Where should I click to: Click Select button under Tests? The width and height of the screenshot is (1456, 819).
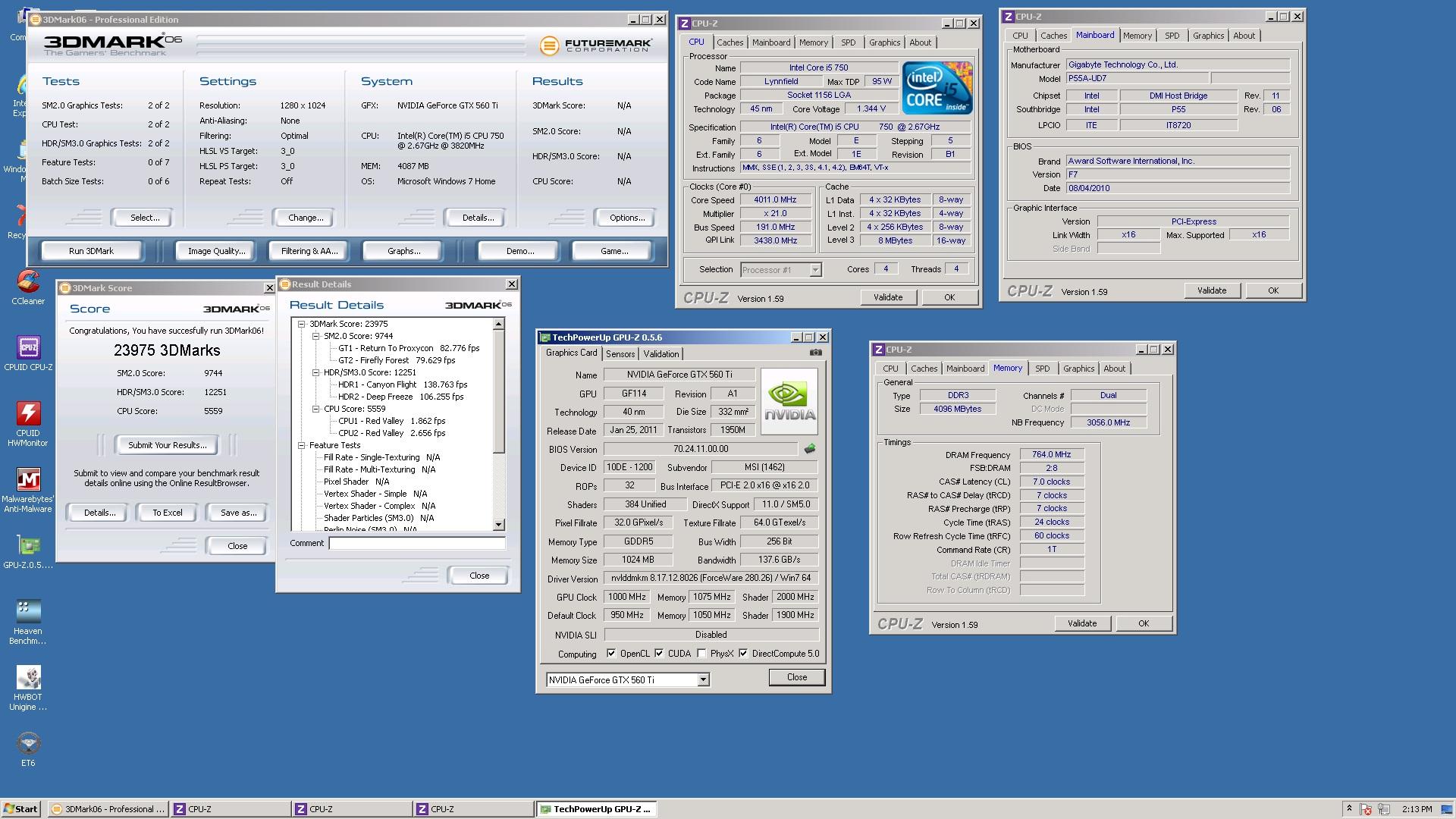coord(145,218)
